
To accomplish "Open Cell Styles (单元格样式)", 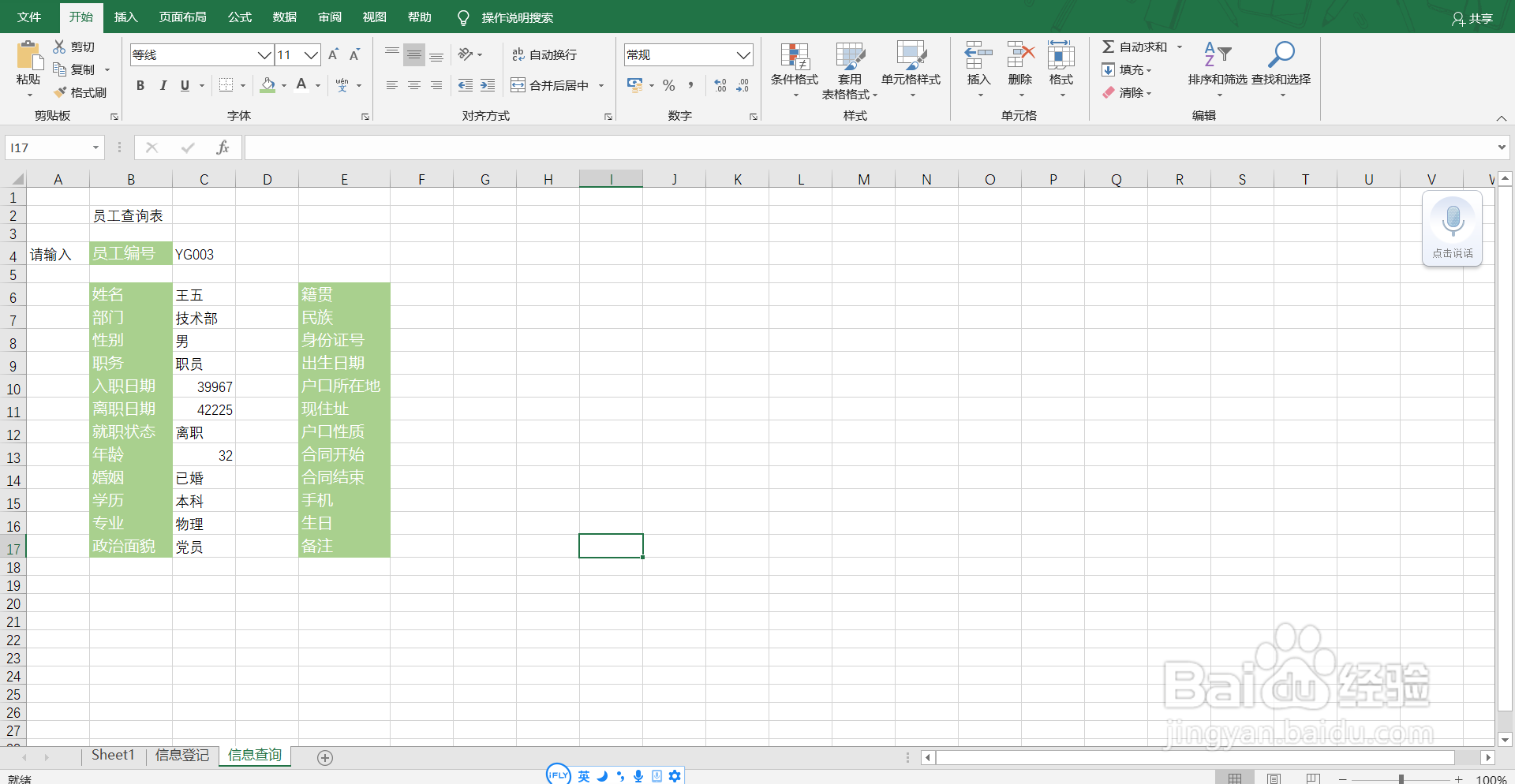I will 911,69.
